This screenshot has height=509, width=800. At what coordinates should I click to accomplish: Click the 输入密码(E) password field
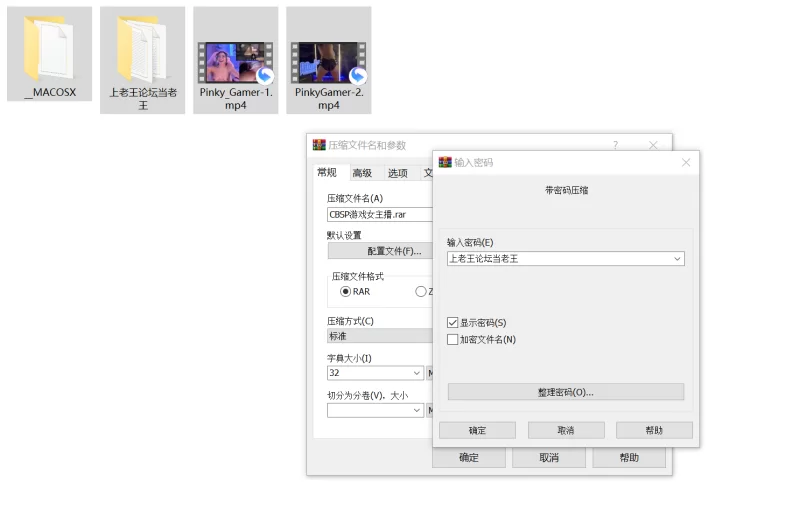(565, 259)
